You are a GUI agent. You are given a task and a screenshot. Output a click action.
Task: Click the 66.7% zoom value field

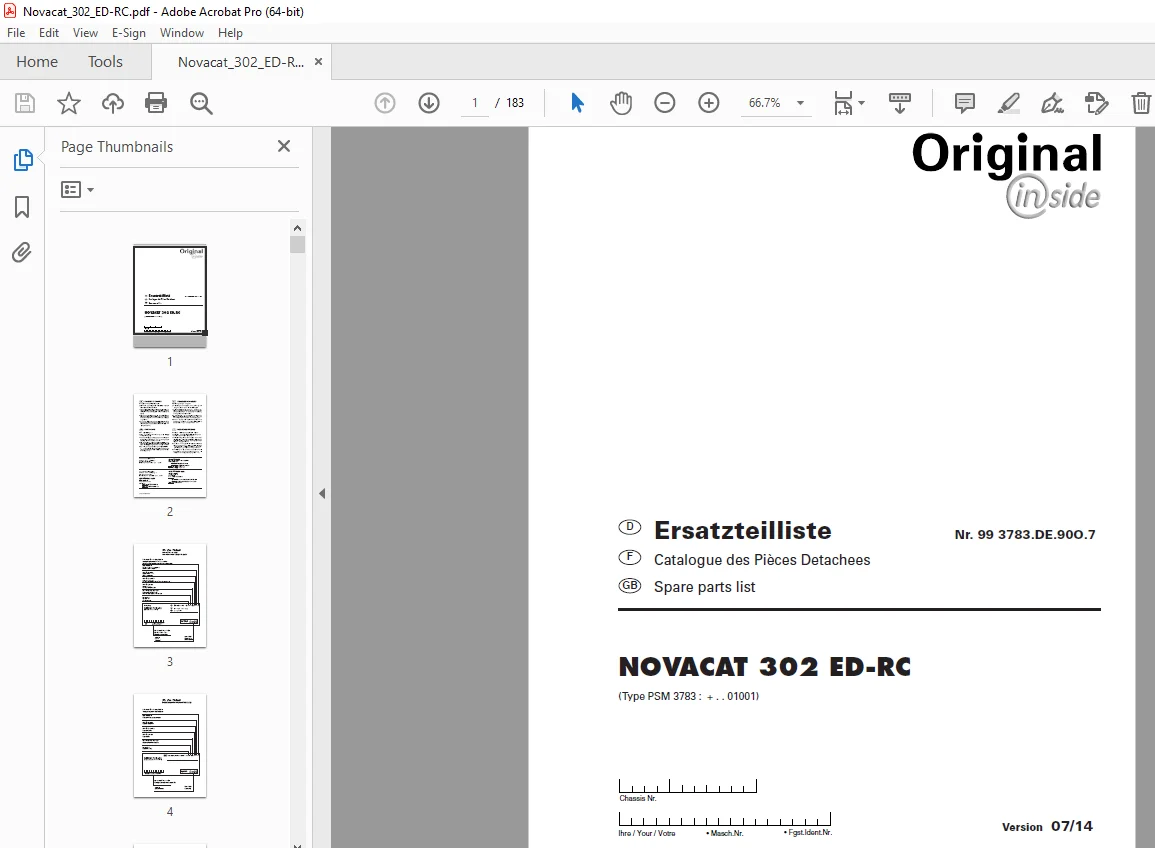pyautogui.click(x=765, y=103)
